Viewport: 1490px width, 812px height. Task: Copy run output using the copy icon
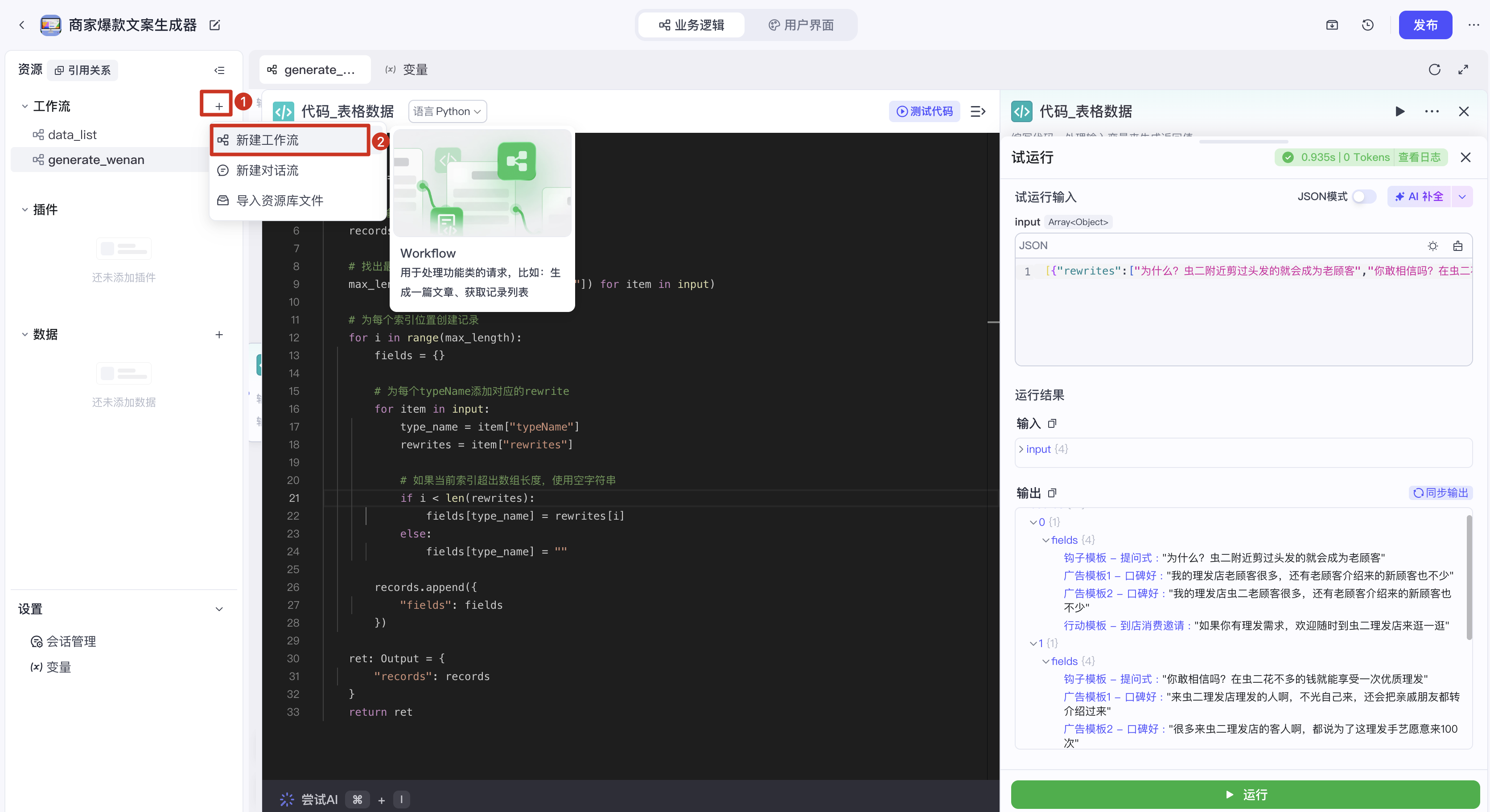pyautogui.click(x=1052, y=493)
